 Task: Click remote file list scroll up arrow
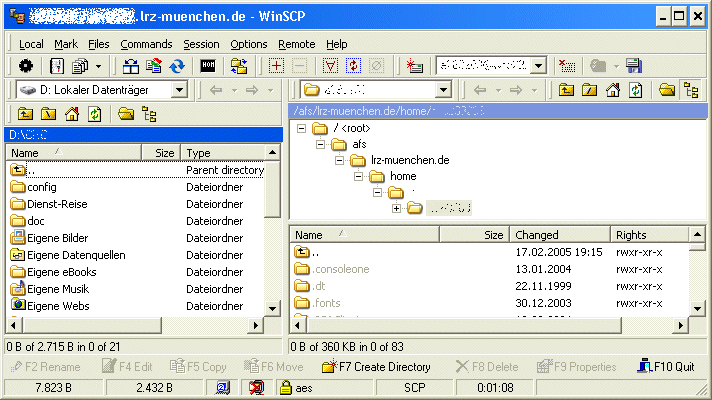tap(697, 235)
